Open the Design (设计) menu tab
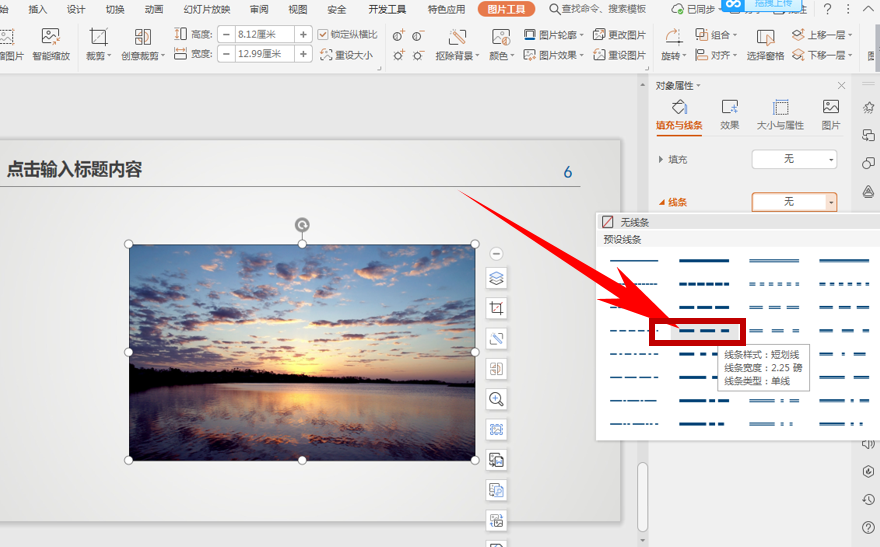Screen dimensions: 880x547 pos(76,9)
